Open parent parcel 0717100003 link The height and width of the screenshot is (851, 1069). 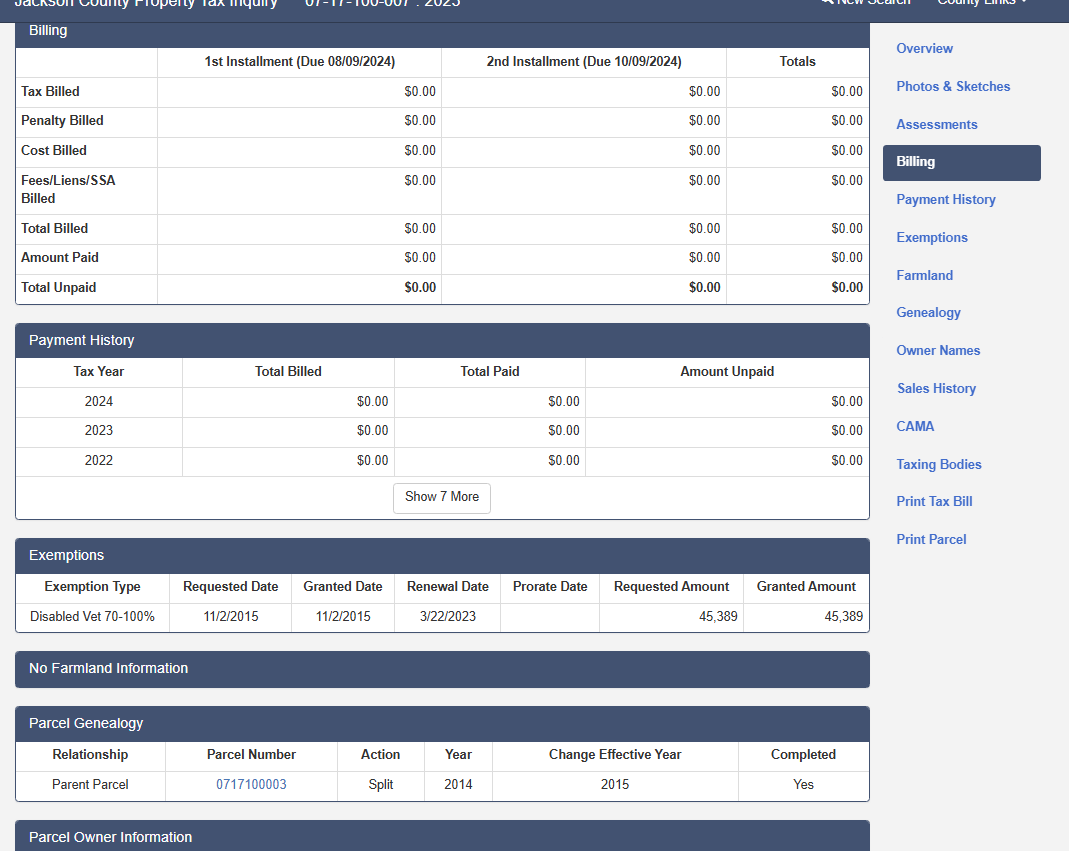[251, 785]
